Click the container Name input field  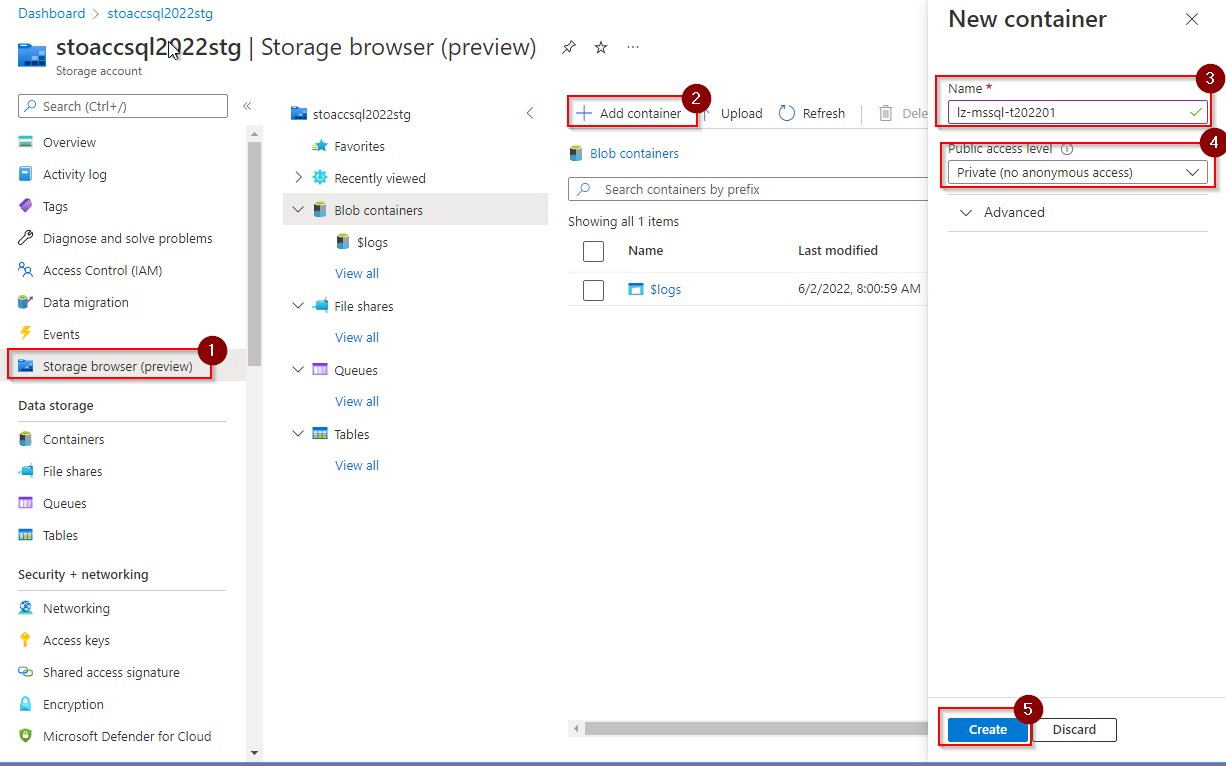1065,113
